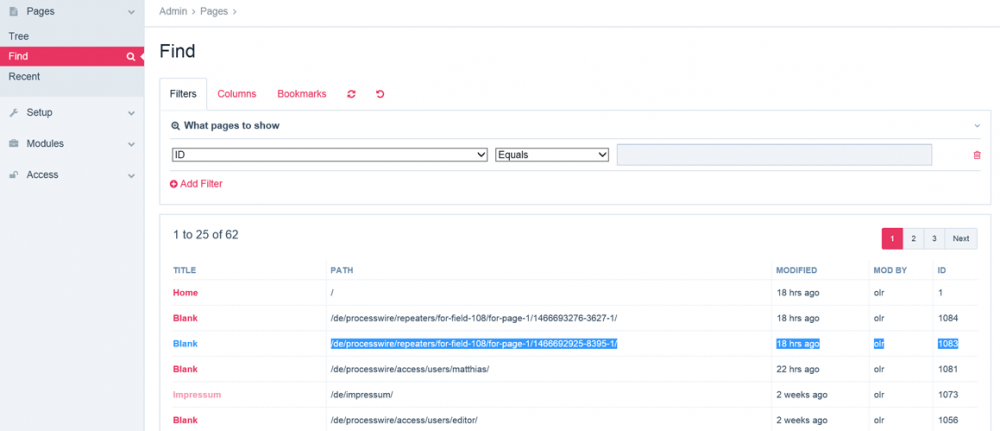Delete the ID filter with trash icon
This screenshot has height=431, width=1000.
(976, 155)
